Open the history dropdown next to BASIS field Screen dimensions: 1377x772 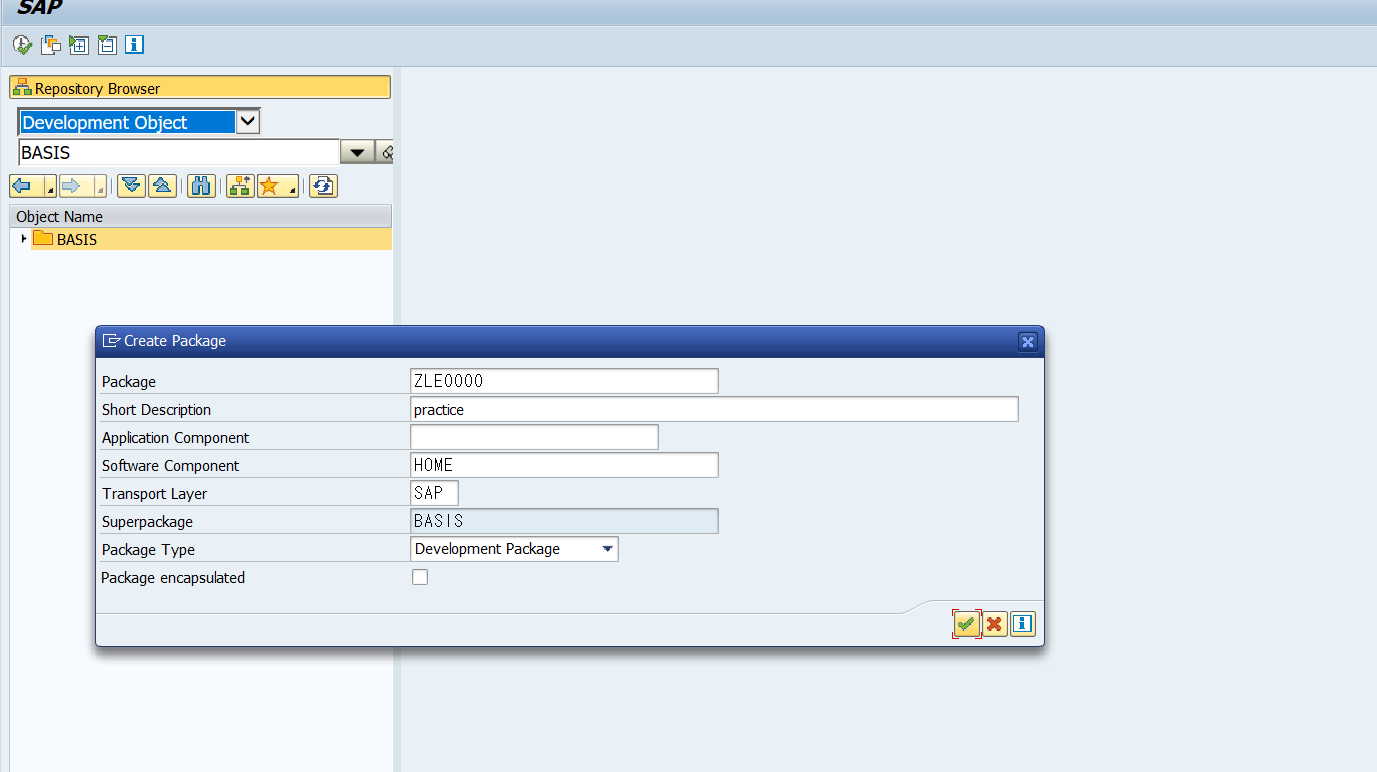(x=357, y=153)
